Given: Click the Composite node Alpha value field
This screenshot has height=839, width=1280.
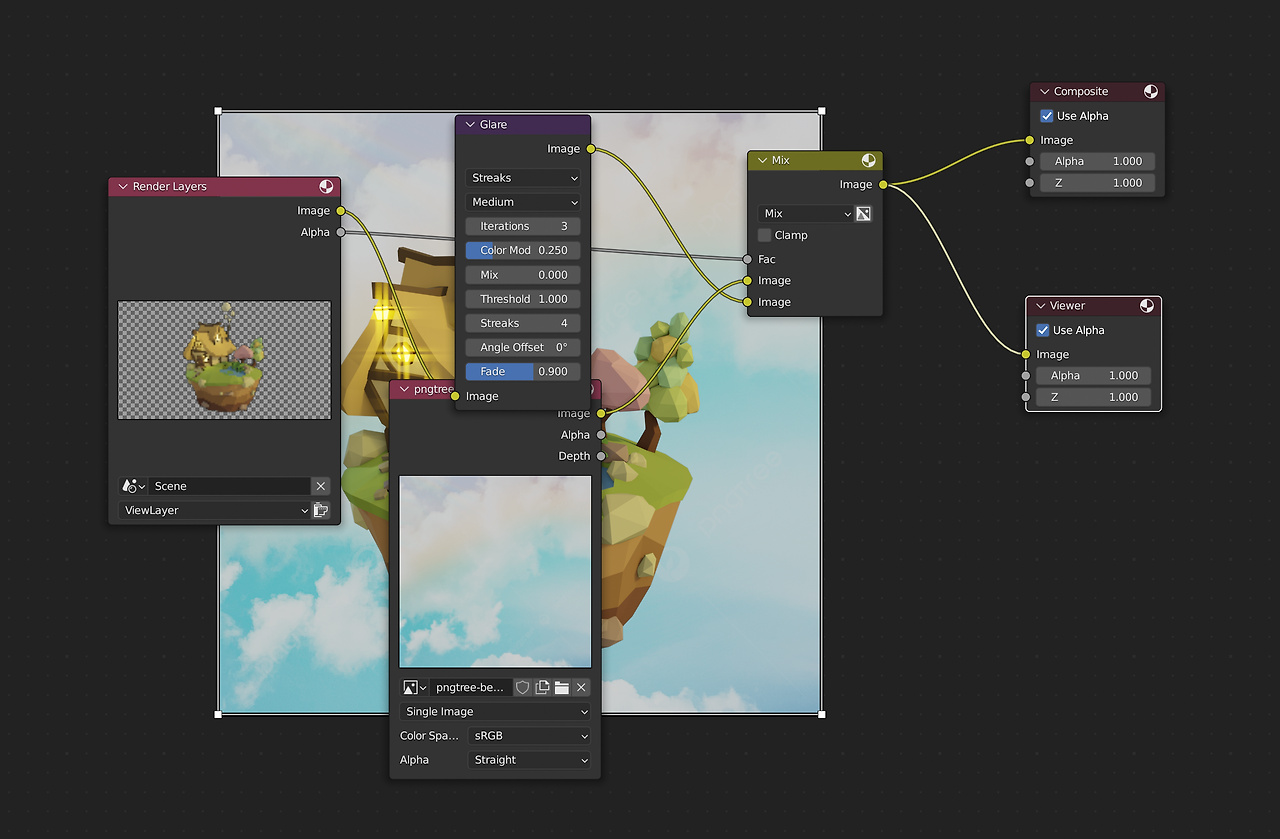Looking at the screenshot, I should (1098, 161).
